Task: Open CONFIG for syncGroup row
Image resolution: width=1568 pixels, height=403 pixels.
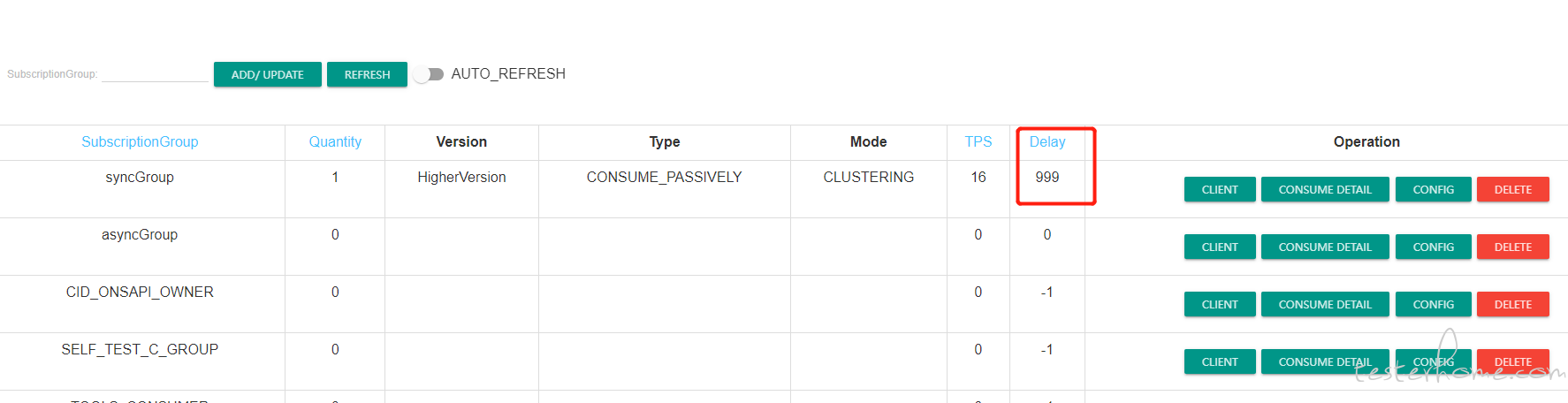Action: pos(1434,189)
